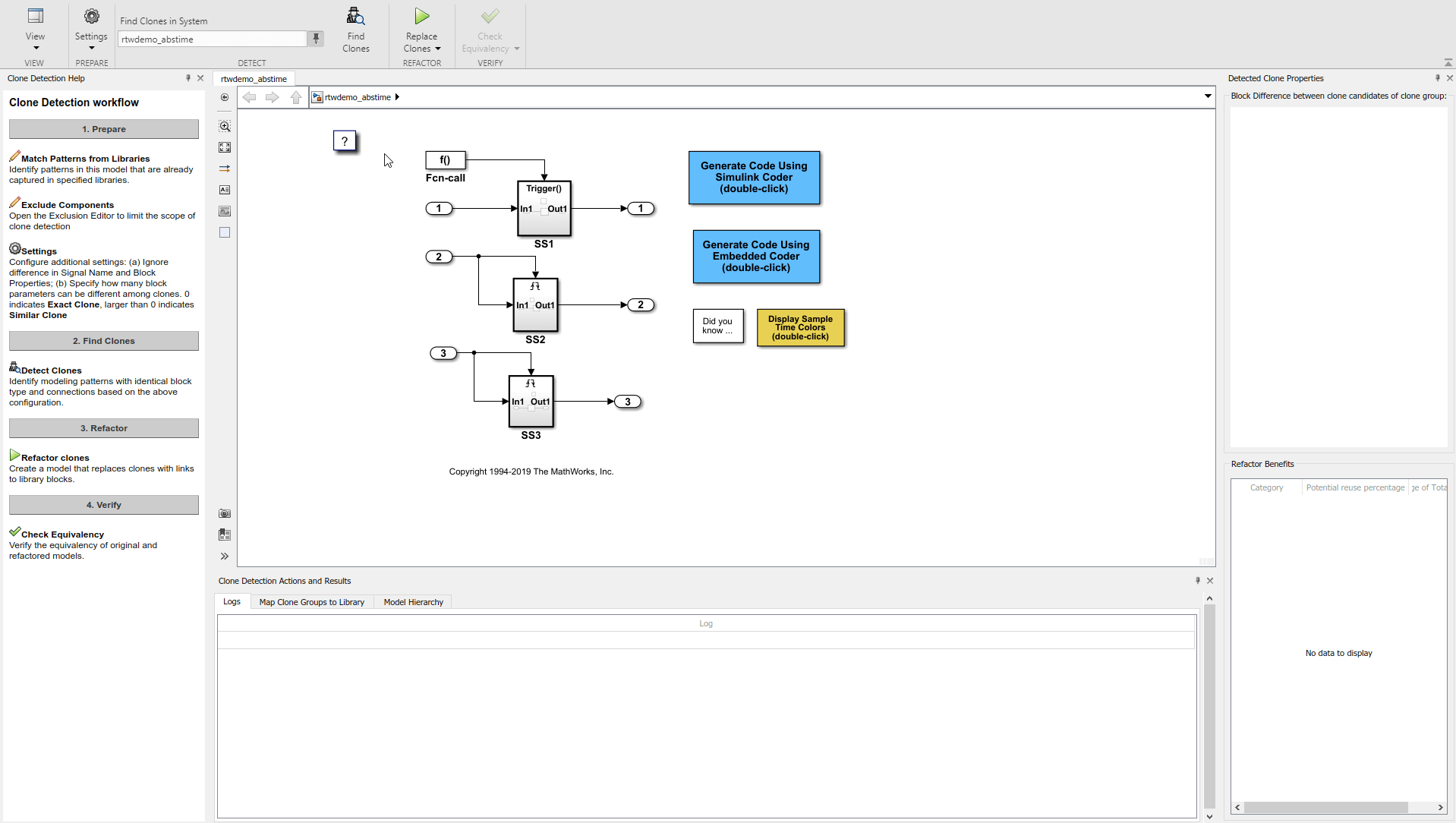Screen dimensions: 1456x823
Task: Click the question mark help block
Action: pos(345,140)
